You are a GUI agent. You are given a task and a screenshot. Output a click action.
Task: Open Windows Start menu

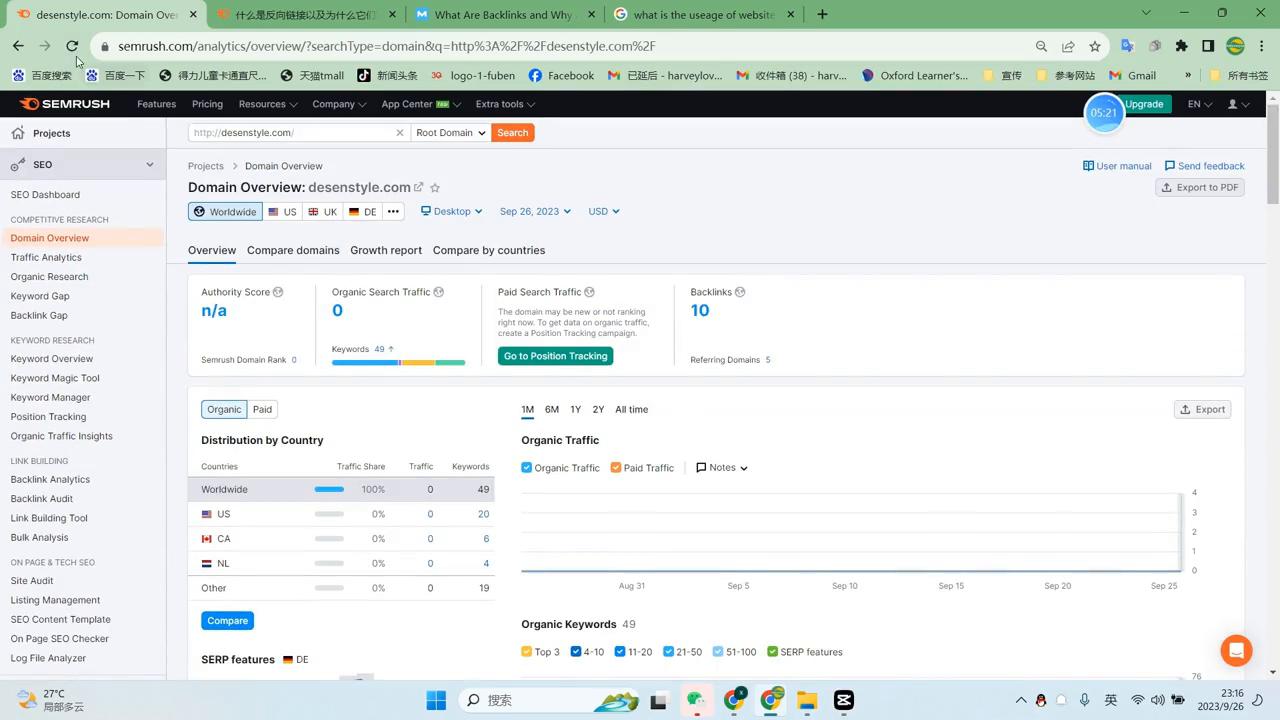coord(436,700)
